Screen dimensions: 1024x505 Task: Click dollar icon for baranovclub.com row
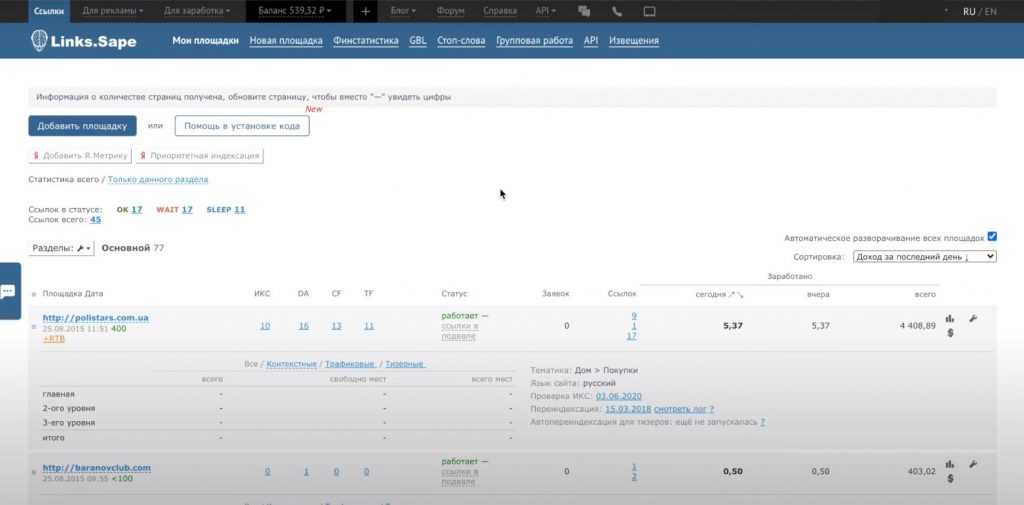click(x=949, y=478)
